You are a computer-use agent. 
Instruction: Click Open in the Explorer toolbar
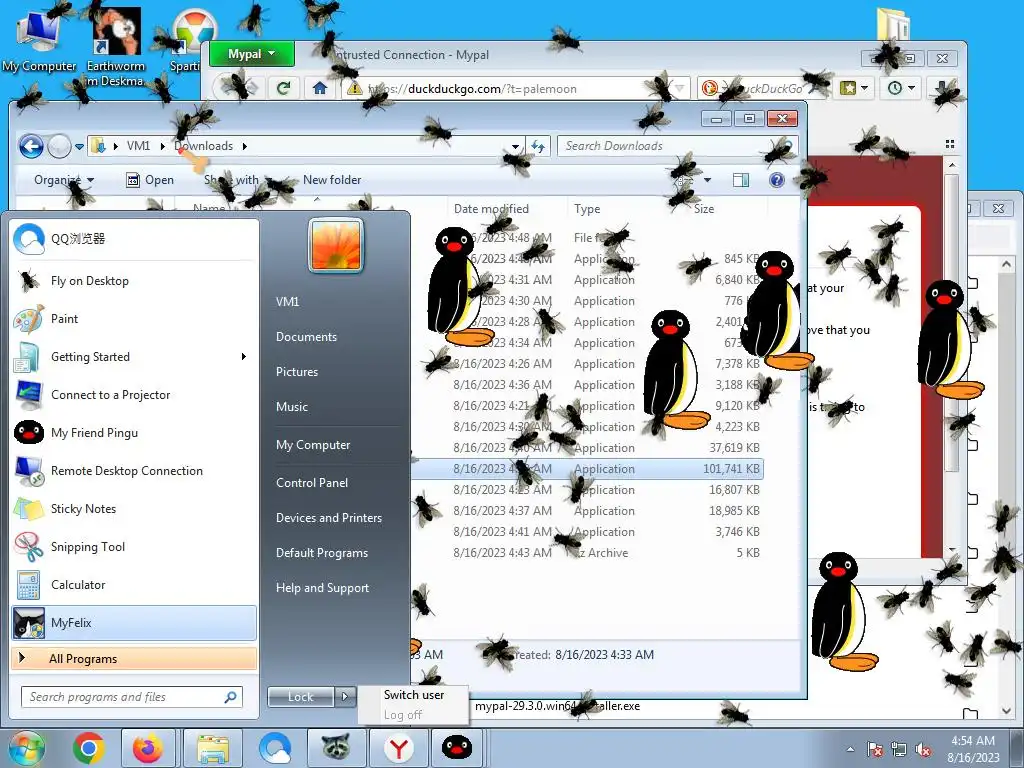tap(150, 180)
